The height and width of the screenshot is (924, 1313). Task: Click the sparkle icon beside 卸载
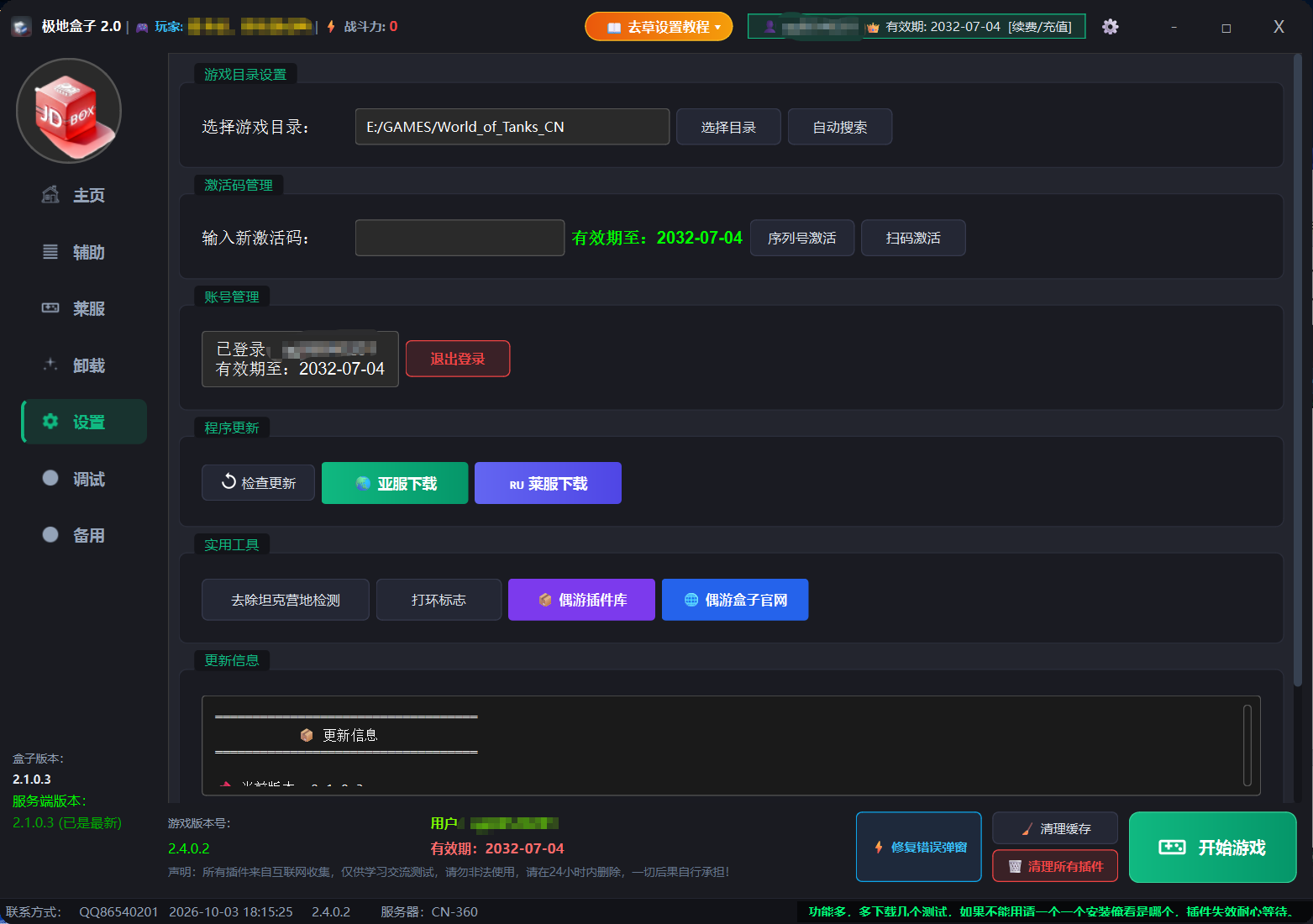pos(50,365)
